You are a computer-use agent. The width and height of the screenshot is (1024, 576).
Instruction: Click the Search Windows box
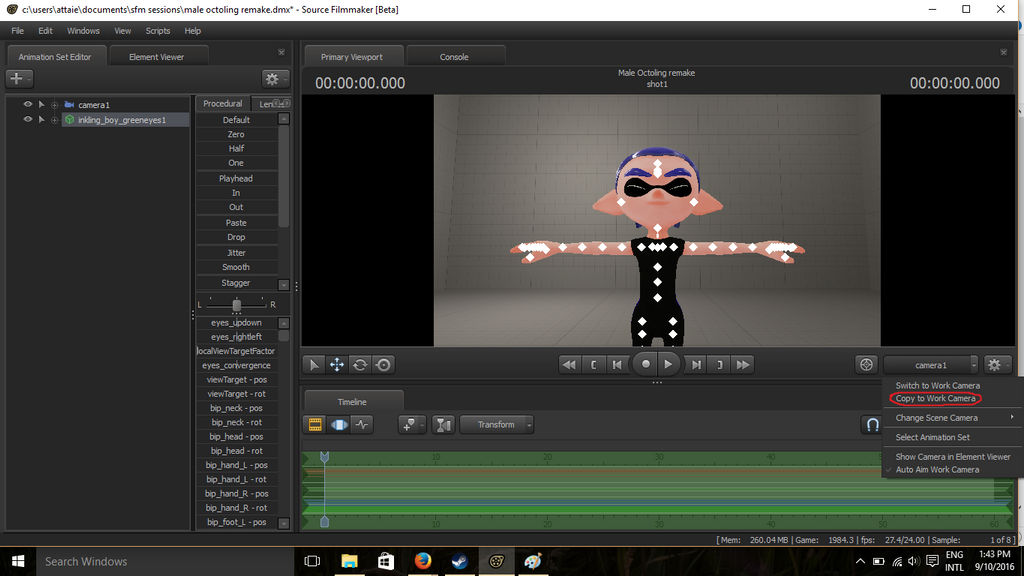pos(163,561)
